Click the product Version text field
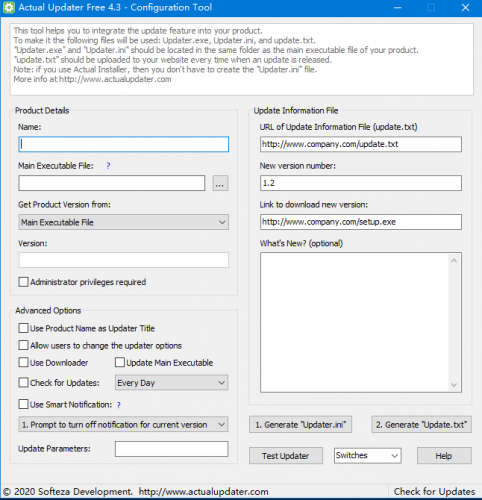This screenshot has height=500, width=482. click(x=123, y=260)
